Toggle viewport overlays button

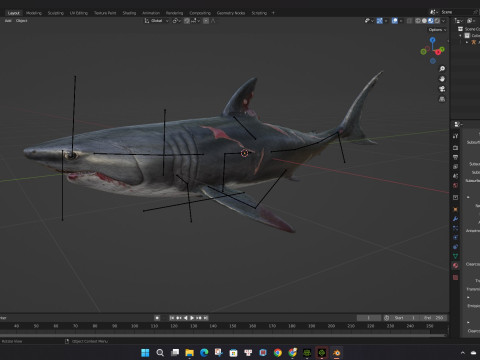coord(395,21)
